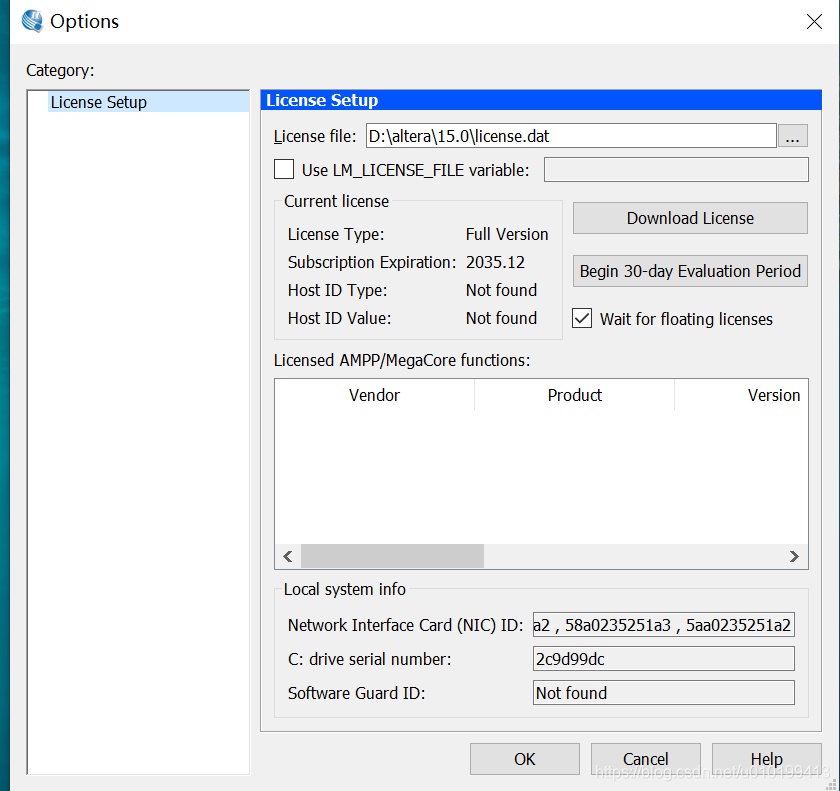The height and width of the screenshot is (791, 840).
Task: Click the left arrow of the horizontal scrollbar
Action: point(288,556)
